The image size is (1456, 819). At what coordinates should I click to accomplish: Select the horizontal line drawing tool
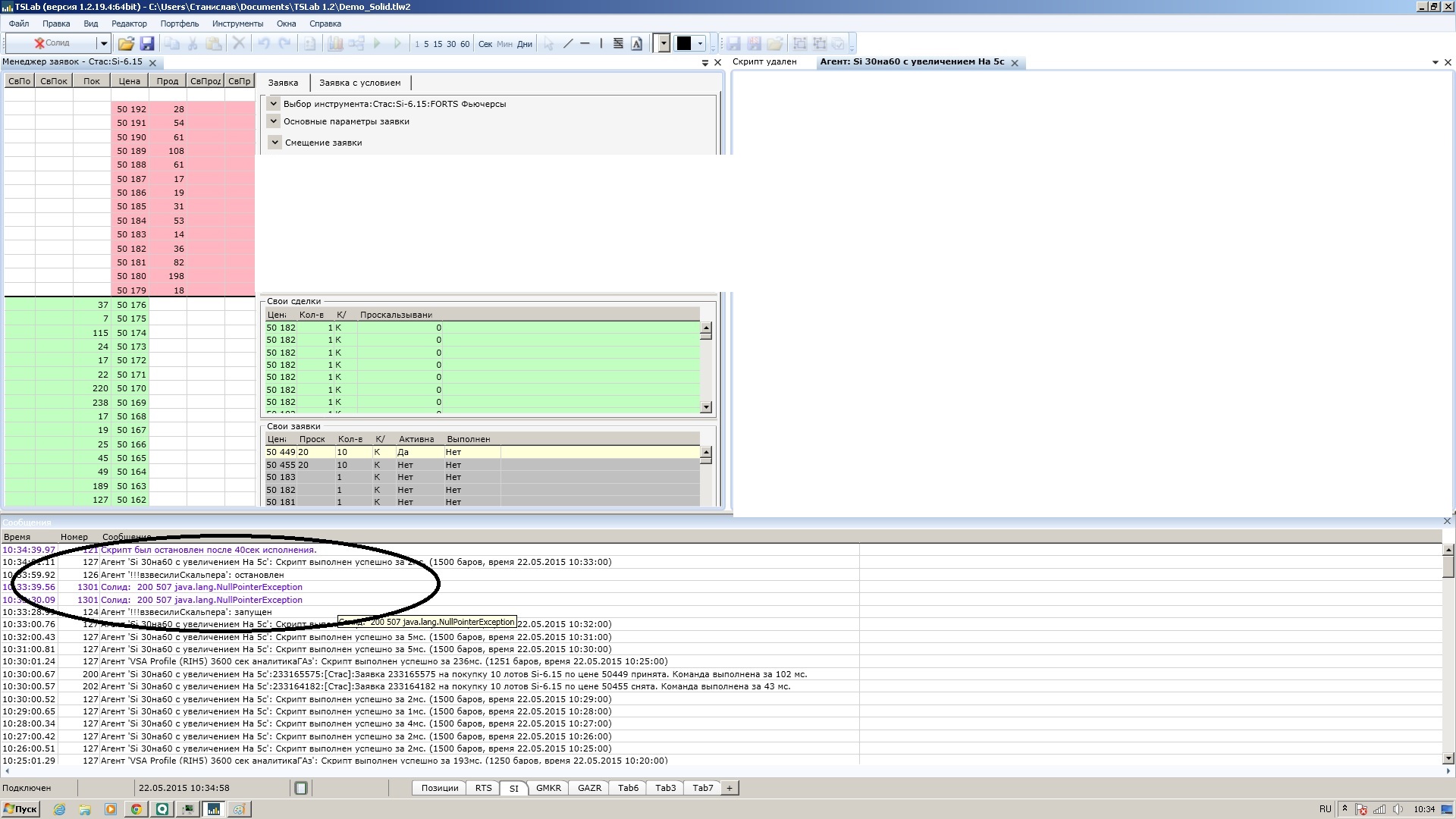pos(585,44)
